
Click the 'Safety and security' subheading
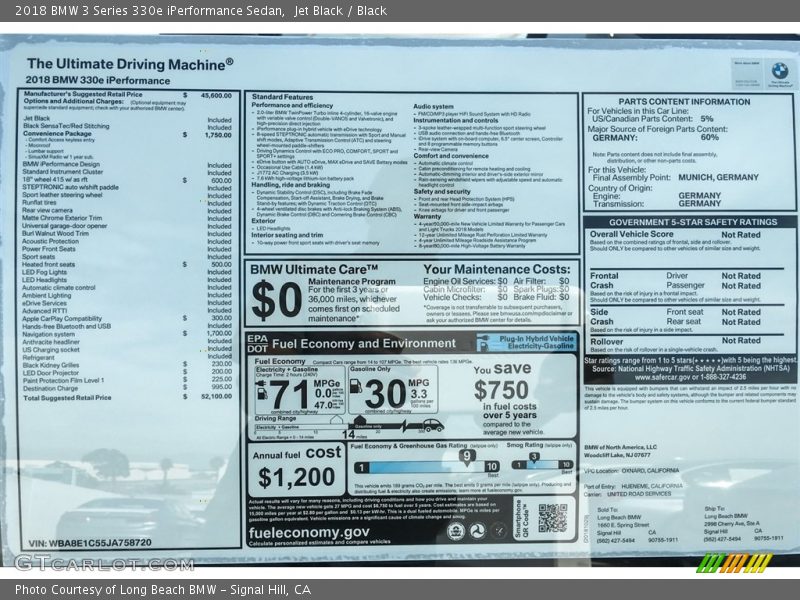442,191
